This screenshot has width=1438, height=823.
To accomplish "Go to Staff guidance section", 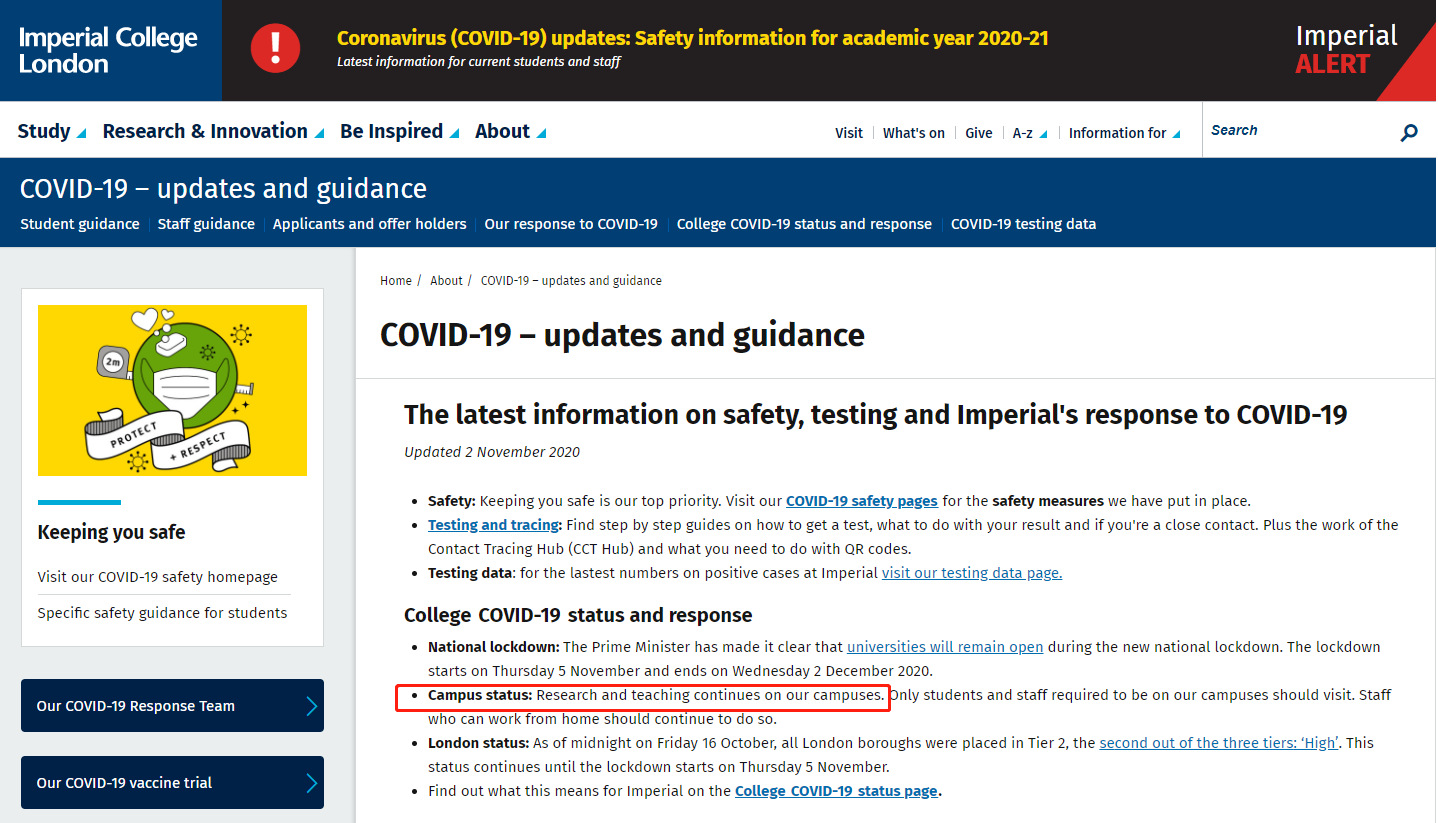I will [206, 224].
